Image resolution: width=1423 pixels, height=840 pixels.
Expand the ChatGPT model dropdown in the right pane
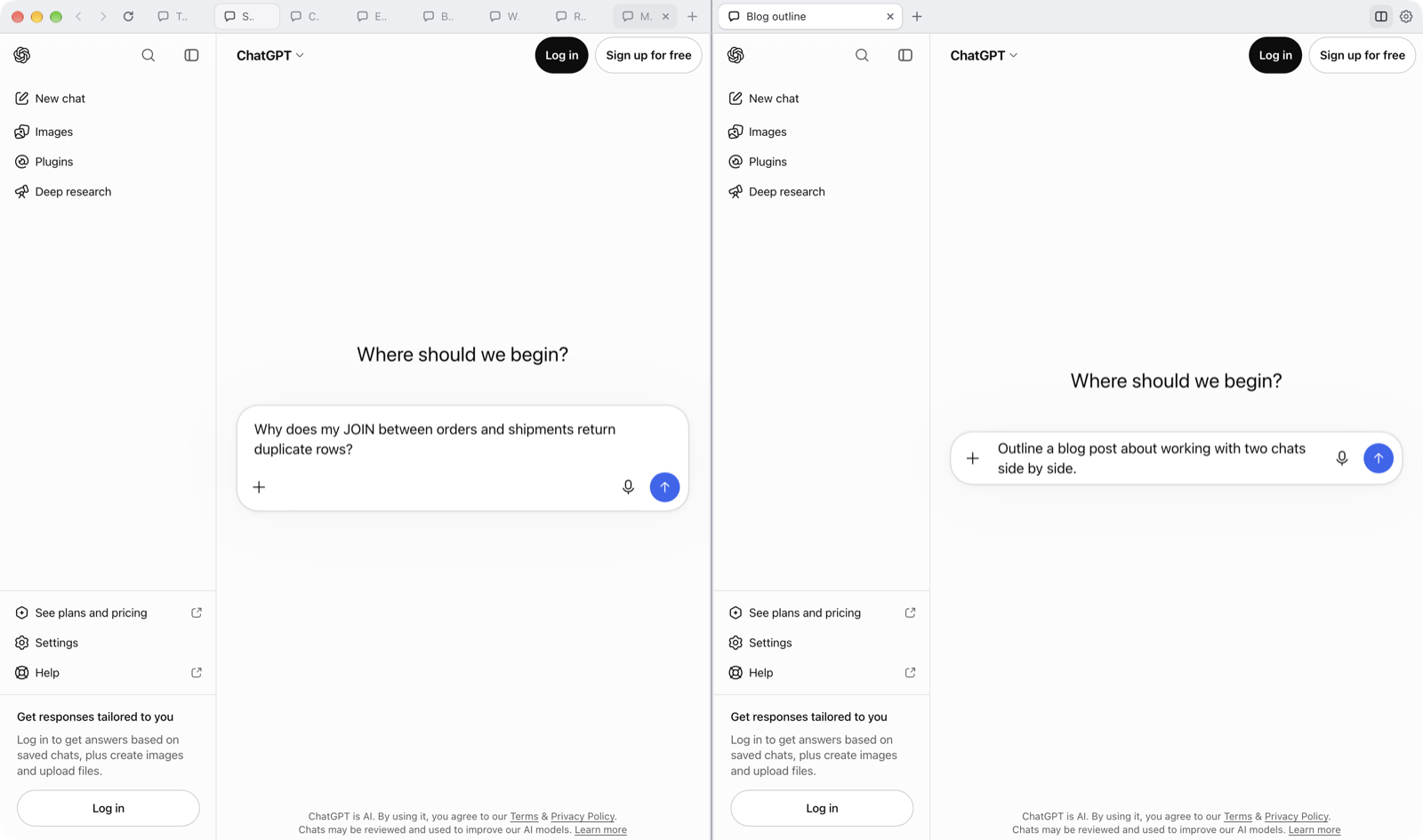coord(984,55)
